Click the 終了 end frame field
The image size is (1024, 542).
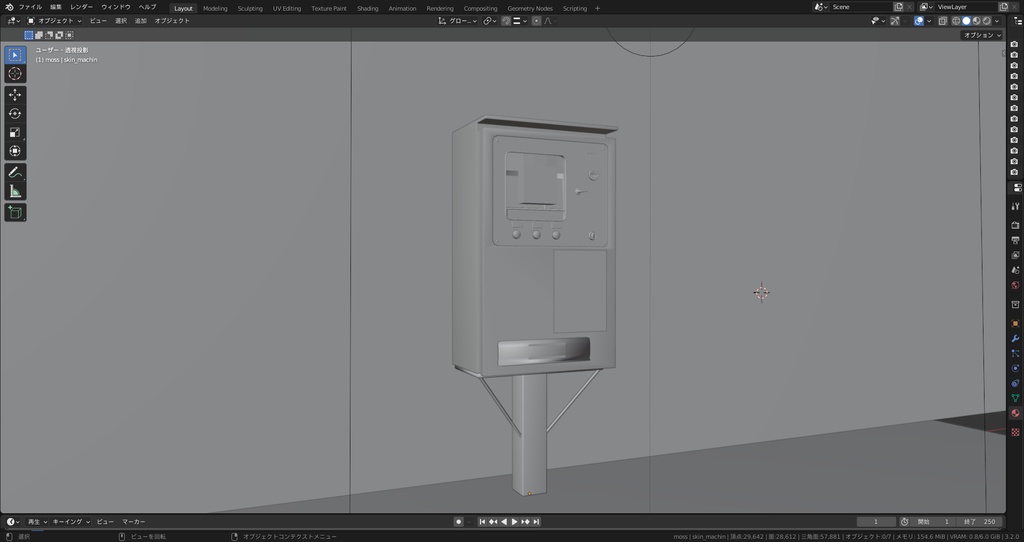coord(981,521)
